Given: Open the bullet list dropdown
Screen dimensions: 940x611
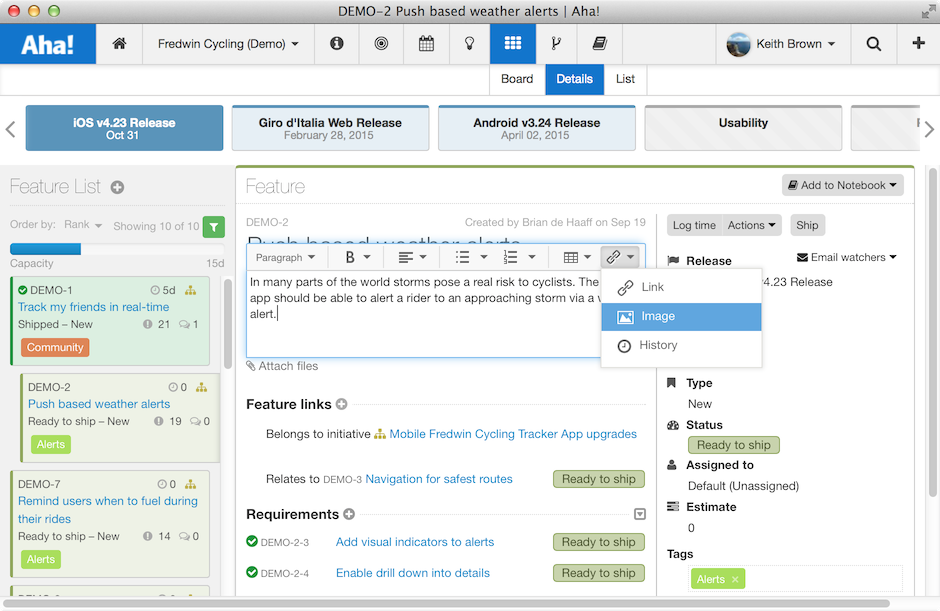Looking at the screenshot, I should pyautogui.click(x=471, y=257).
